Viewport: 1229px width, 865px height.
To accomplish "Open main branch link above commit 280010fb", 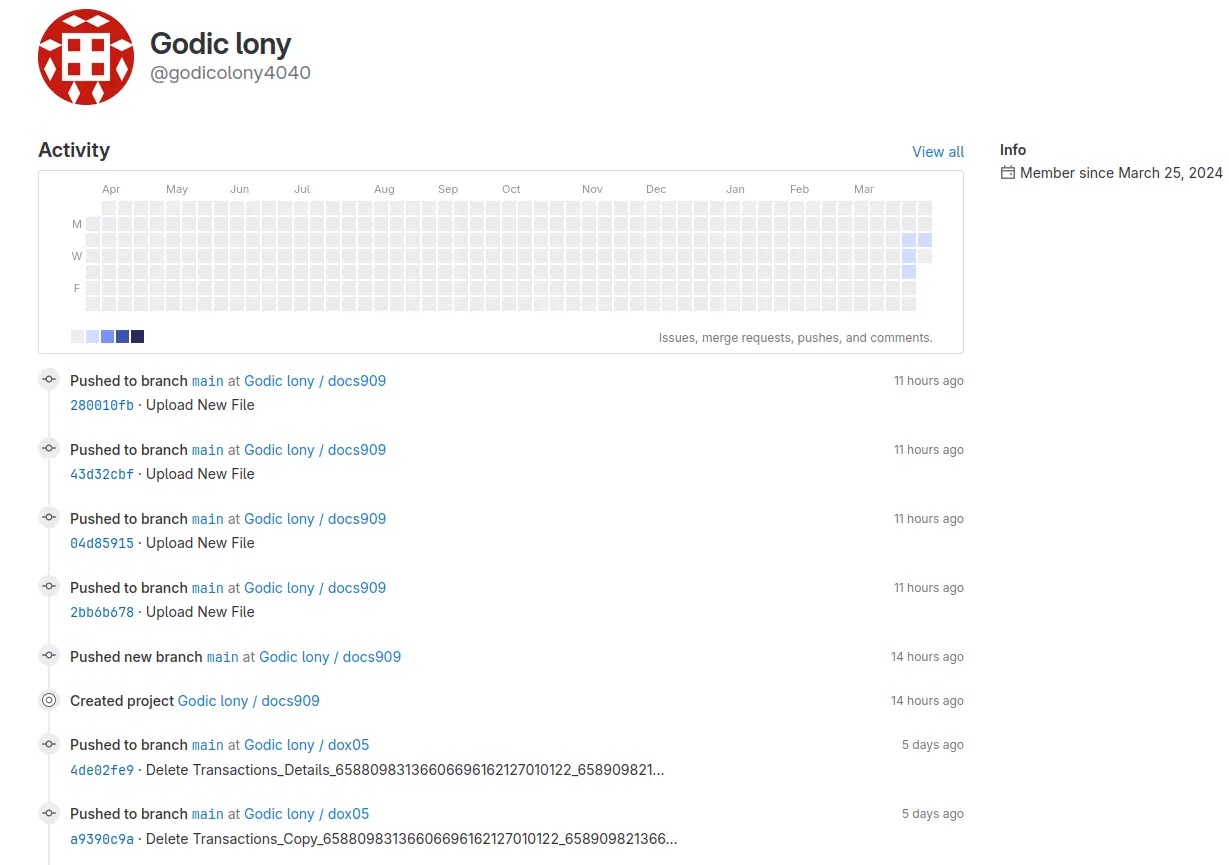I will click(208, 381).
